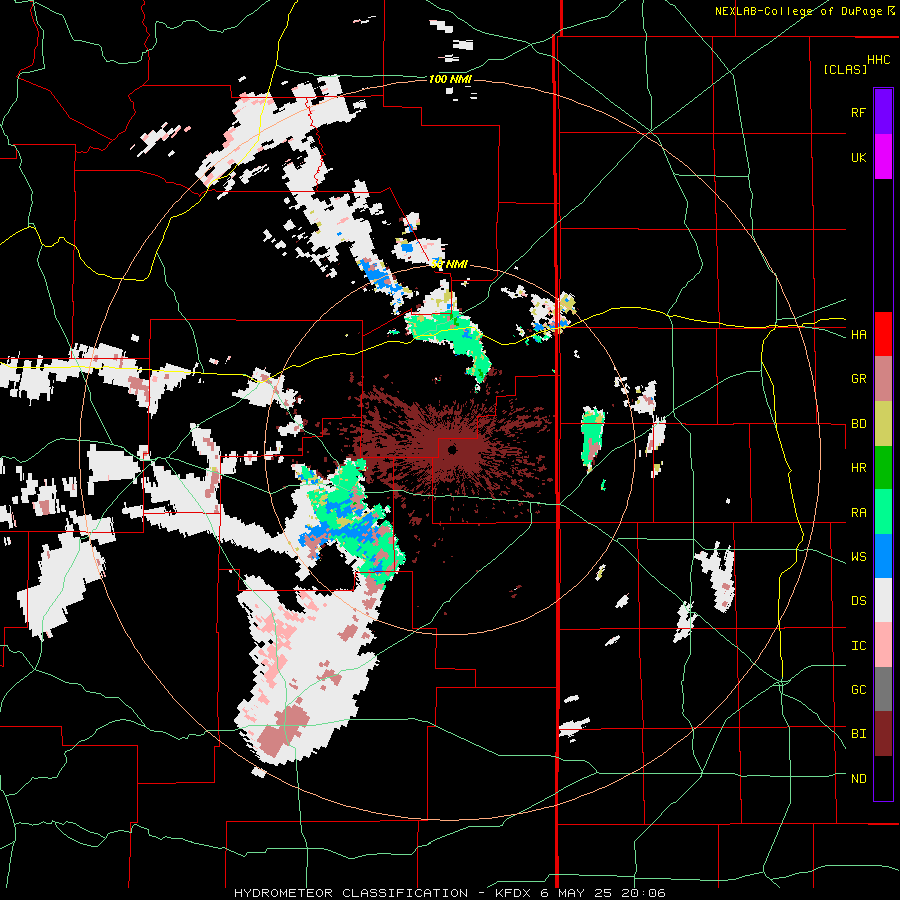This screenshot has height=900, width=900.
Task: Click the UK legend label
Action: [x=858, y=157]
